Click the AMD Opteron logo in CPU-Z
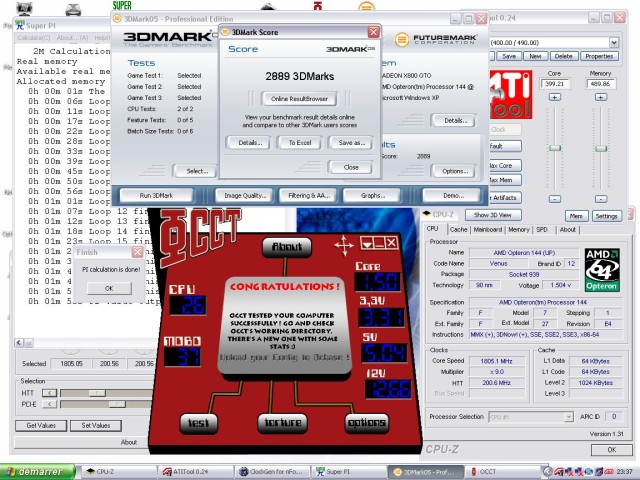 (602, 269)
